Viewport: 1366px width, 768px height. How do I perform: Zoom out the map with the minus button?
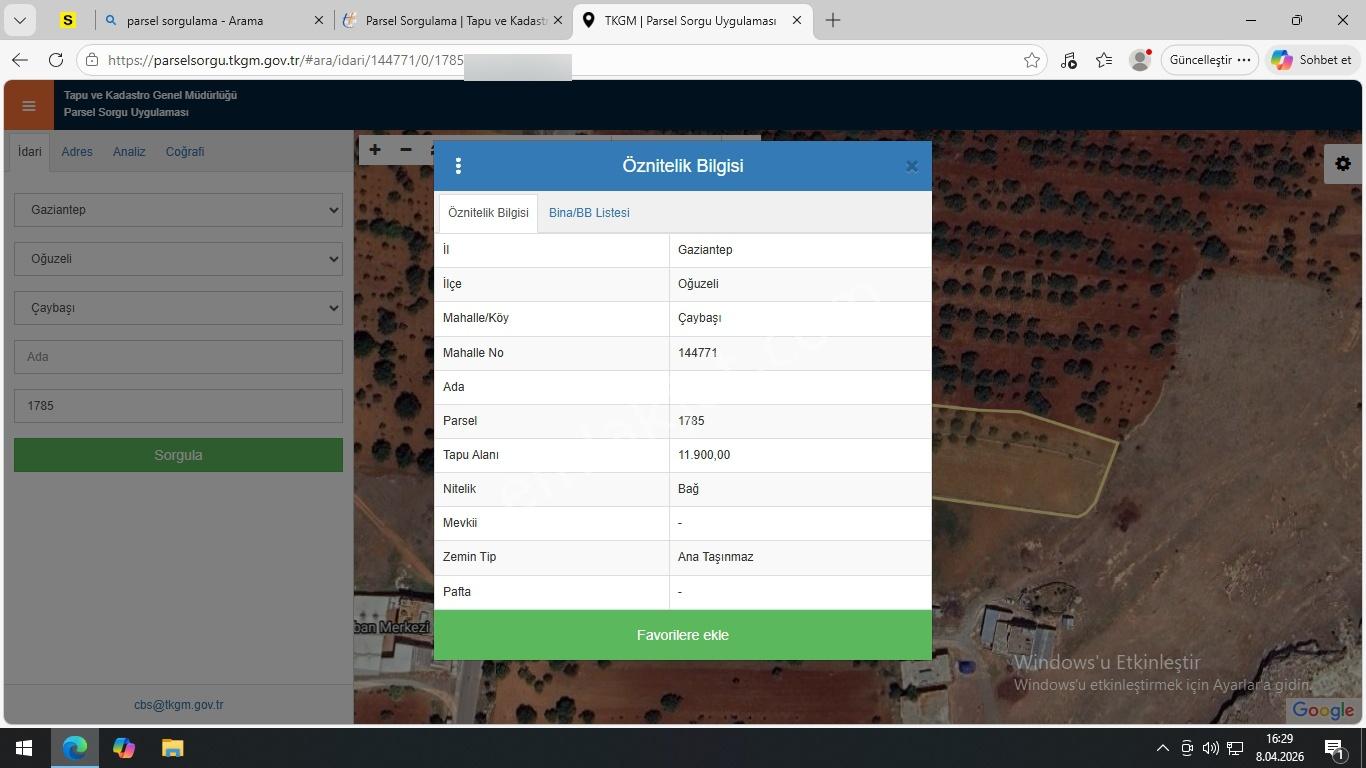pyautogui.click(x=405, y=150)
